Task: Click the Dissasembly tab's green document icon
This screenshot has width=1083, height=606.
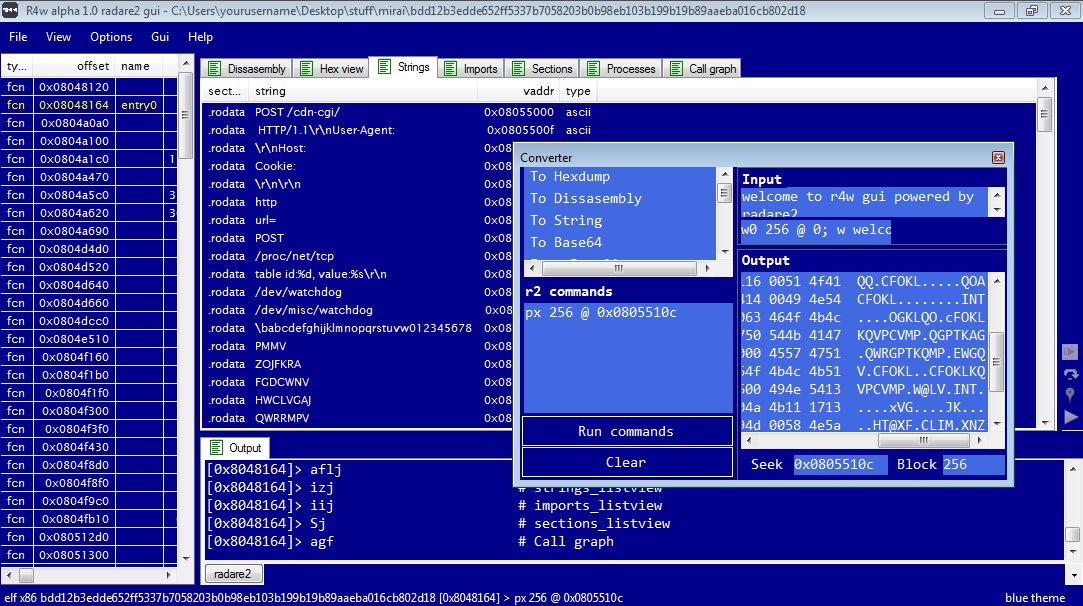Action: point(214,68)
